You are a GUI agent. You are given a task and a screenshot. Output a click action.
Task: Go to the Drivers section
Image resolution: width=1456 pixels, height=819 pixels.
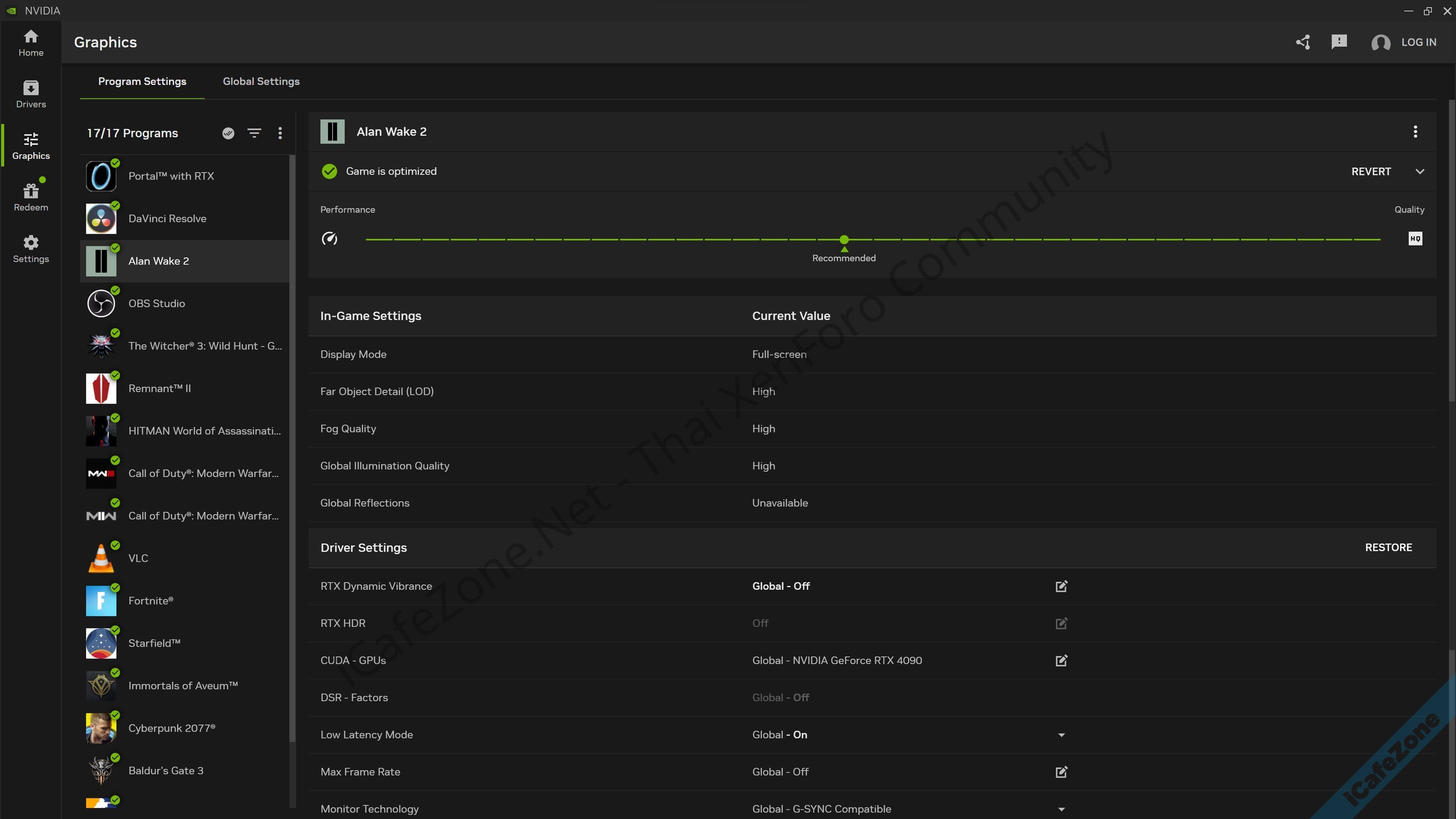tap(30, 94)
